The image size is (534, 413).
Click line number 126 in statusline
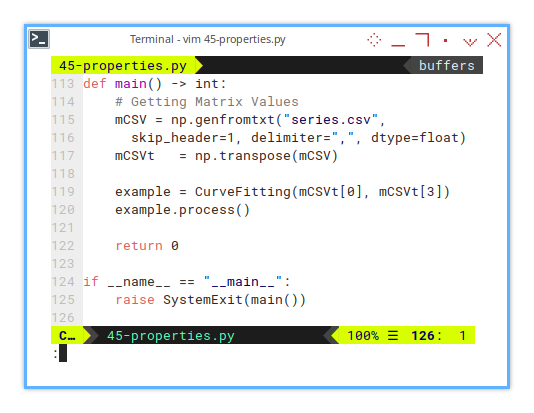[x=423, y=336]
